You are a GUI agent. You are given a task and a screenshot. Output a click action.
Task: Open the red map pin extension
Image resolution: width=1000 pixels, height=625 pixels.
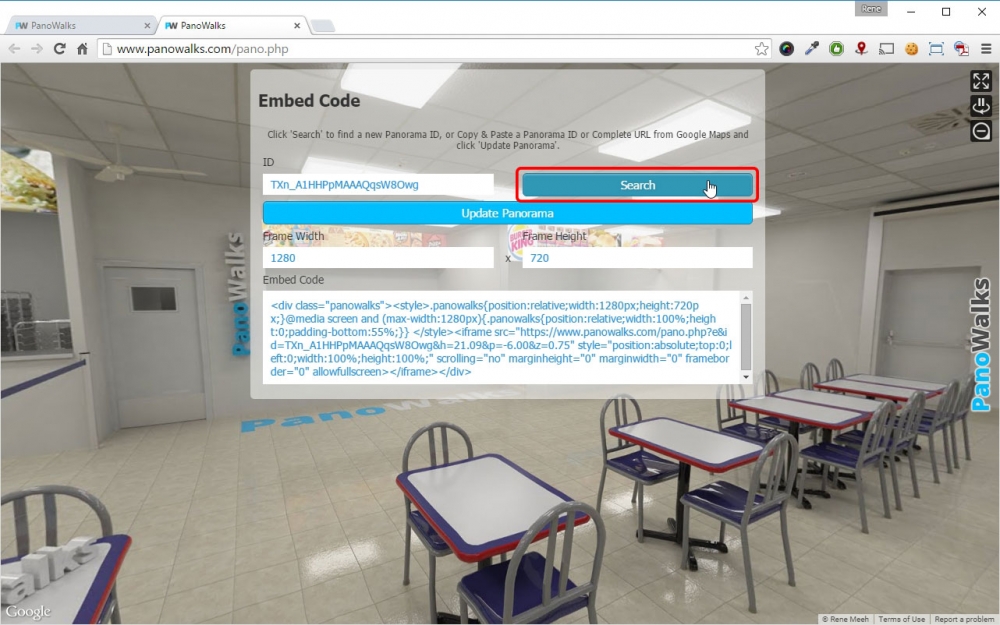click(861, 48)
